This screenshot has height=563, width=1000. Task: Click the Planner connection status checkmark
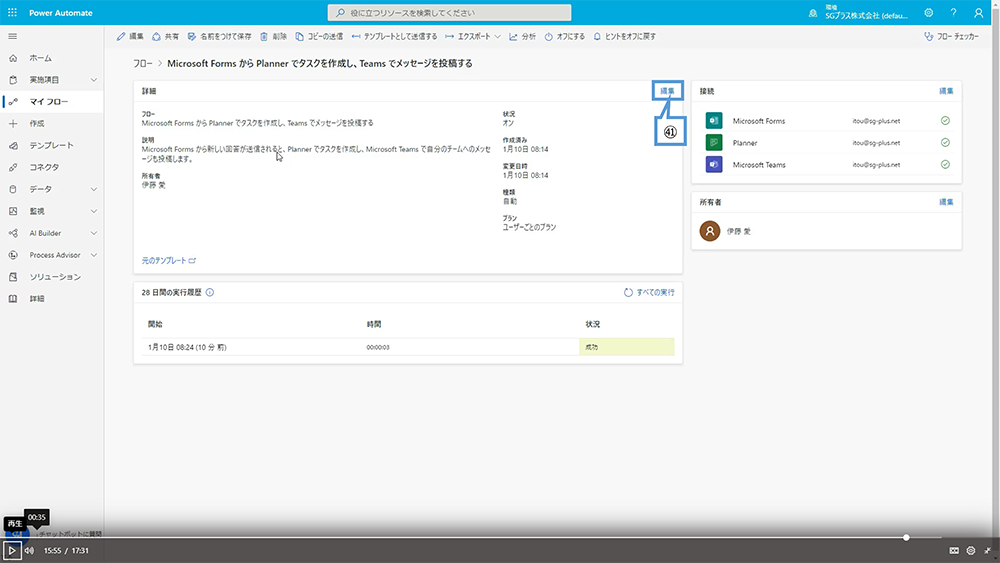click(x=945, y=143)
